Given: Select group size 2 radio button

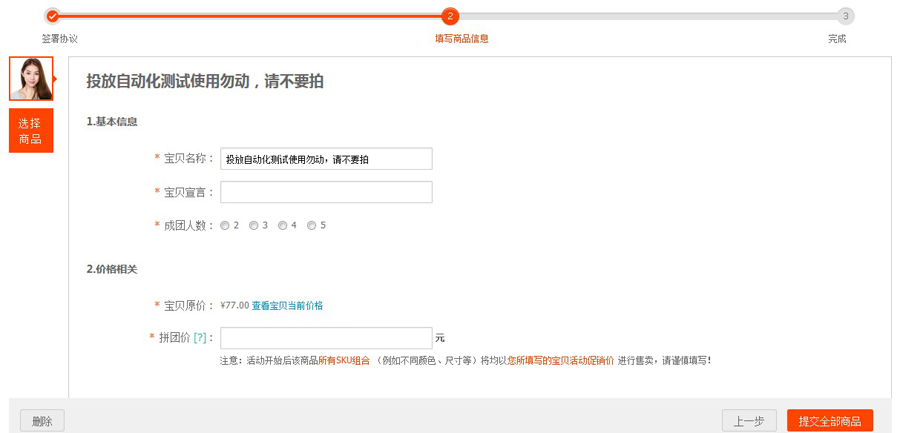Looking at the screenshot, I should (224, 226).
